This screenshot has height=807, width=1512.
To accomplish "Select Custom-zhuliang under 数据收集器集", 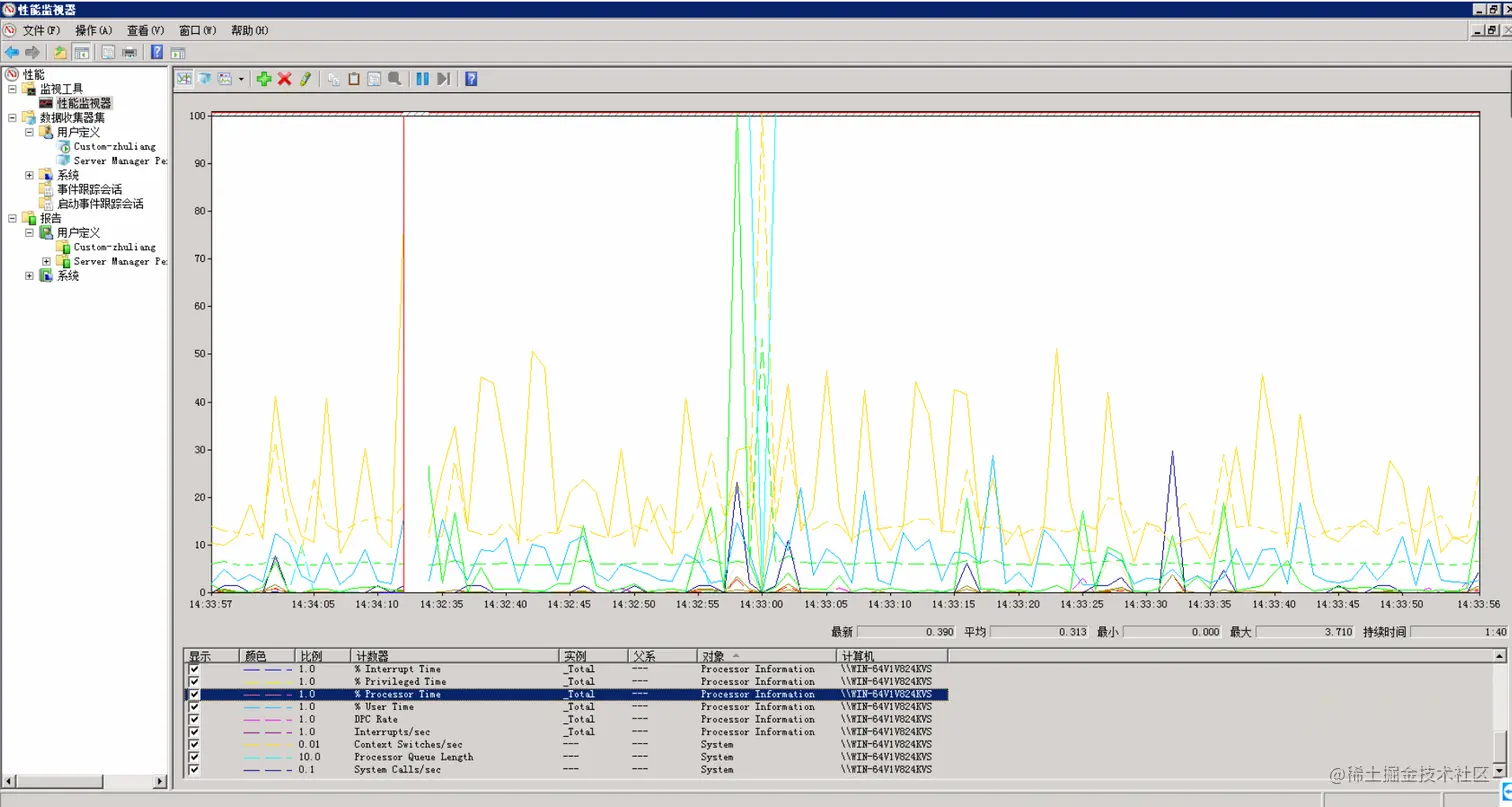I will click(114, 147).
